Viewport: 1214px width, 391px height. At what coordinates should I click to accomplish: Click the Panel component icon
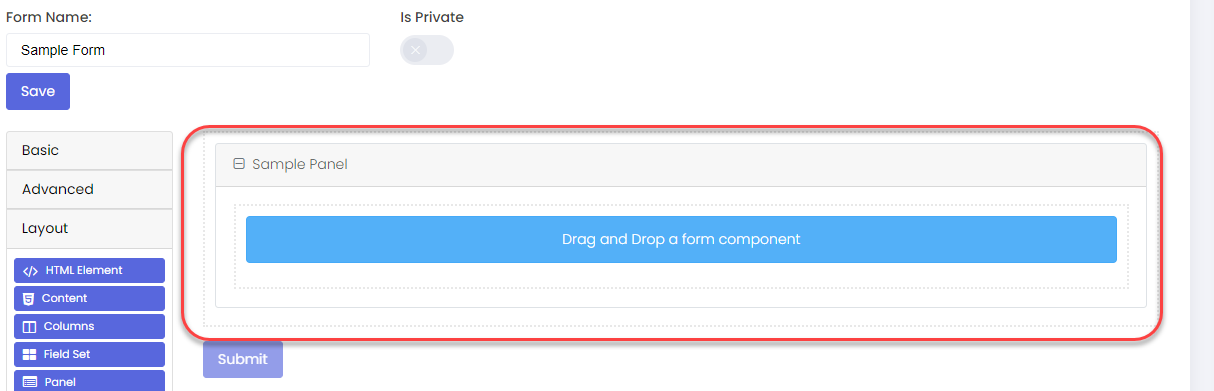(30, 382)
